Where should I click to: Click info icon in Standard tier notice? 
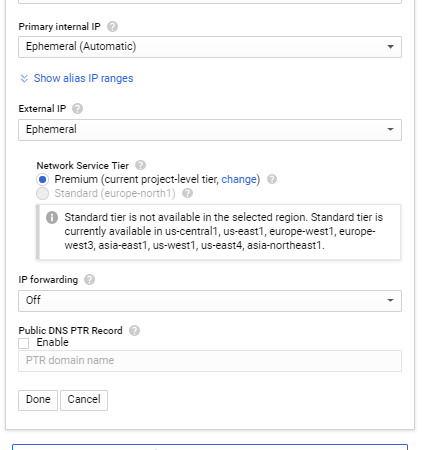coord(52,217)
